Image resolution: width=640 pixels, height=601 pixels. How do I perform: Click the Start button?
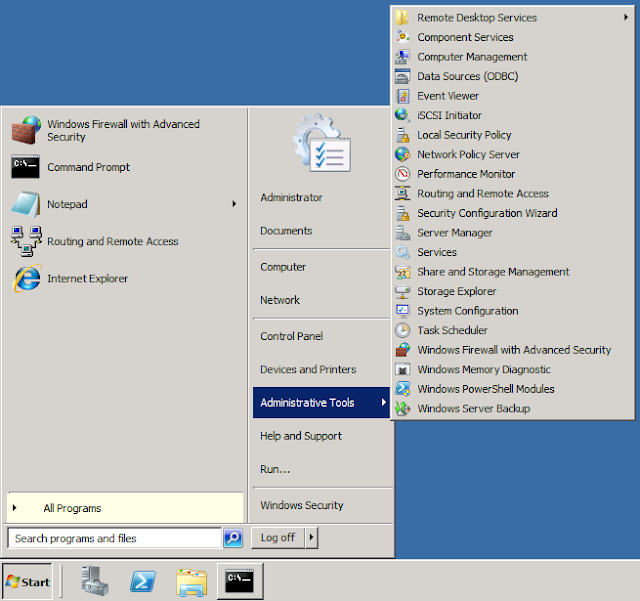27,581
